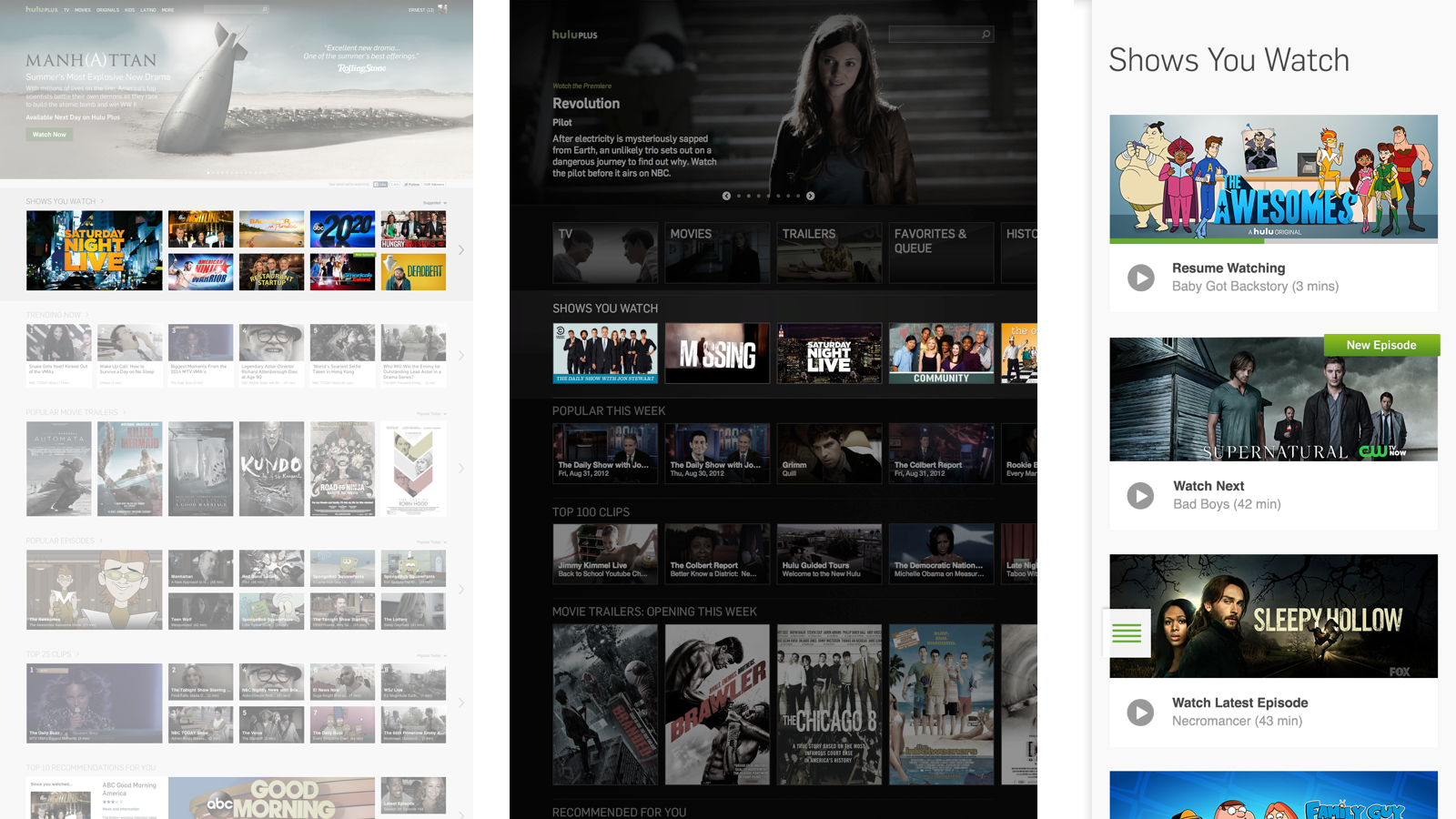Viewport: 1456px width, 819px height.
Task: Open Ernest profile avatar in light header
Action: (442, 9)
